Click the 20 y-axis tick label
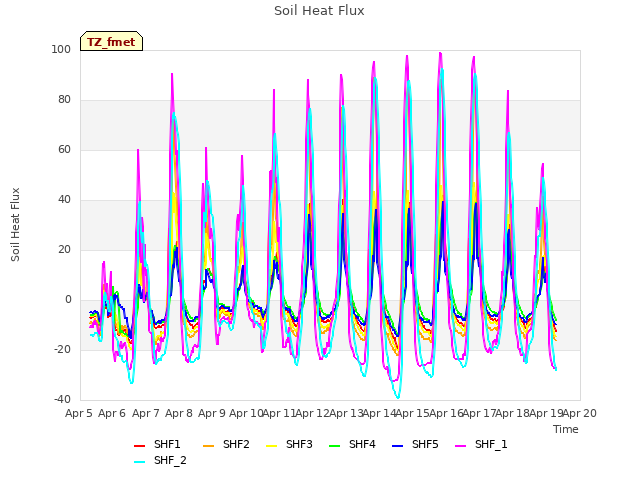Image resolution: width=640 pixels, height=480 pixels. point(64,249)
